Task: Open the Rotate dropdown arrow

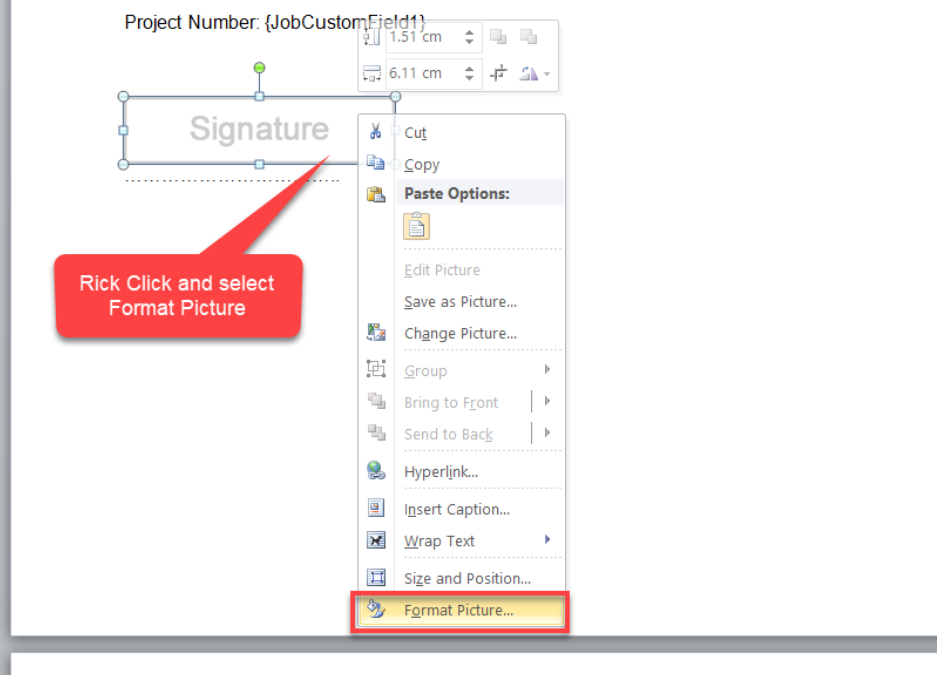Action: tap(547, 74)
